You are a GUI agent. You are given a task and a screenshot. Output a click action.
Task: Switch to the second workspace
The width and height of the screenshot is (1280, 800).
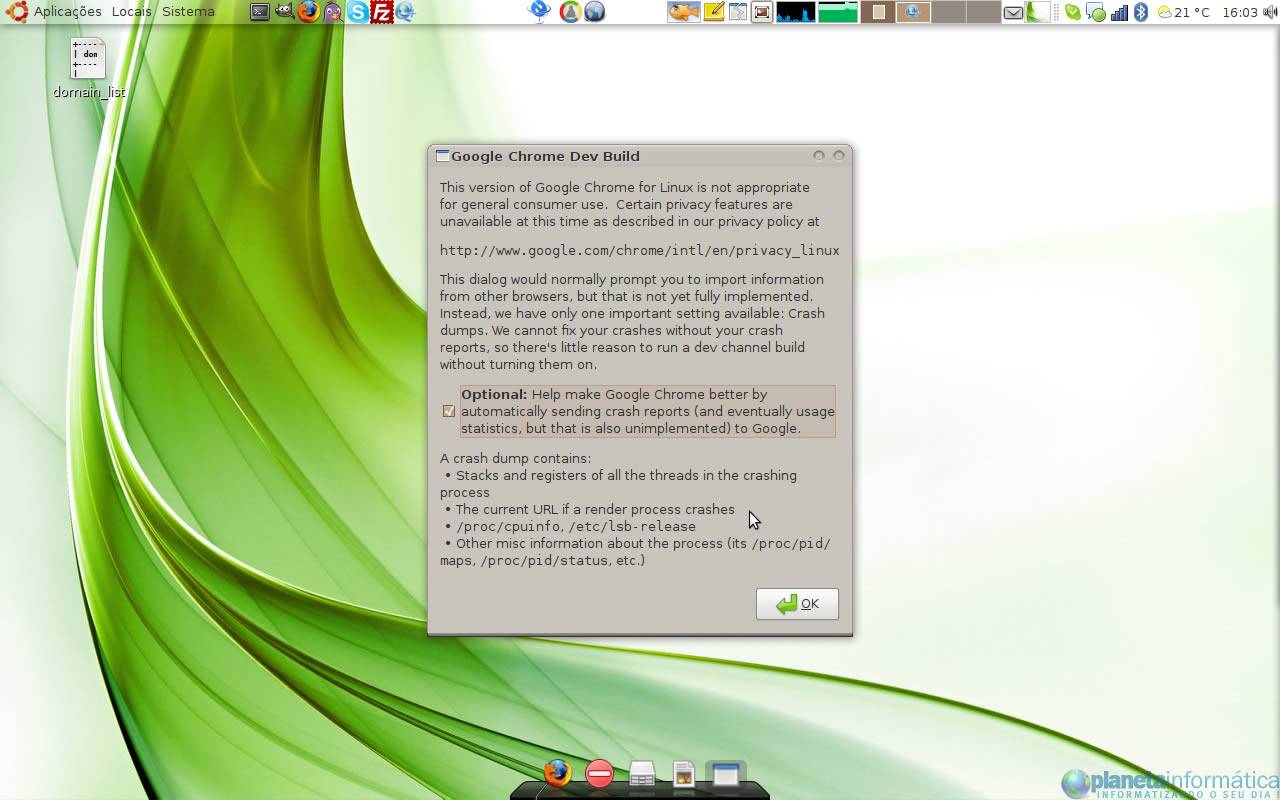913,12
